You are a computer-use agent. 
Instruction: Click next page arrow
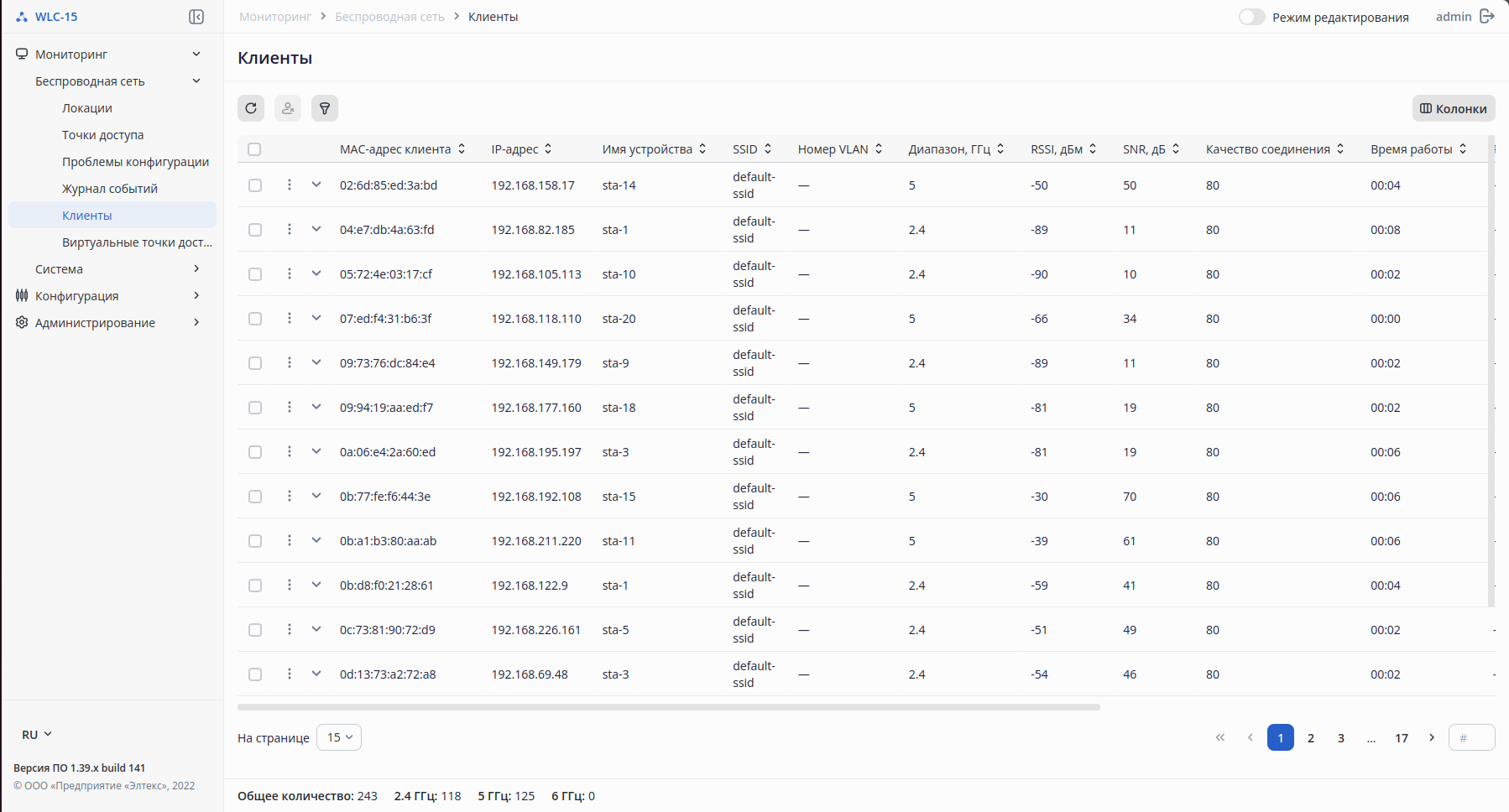tap(1432, 738)
